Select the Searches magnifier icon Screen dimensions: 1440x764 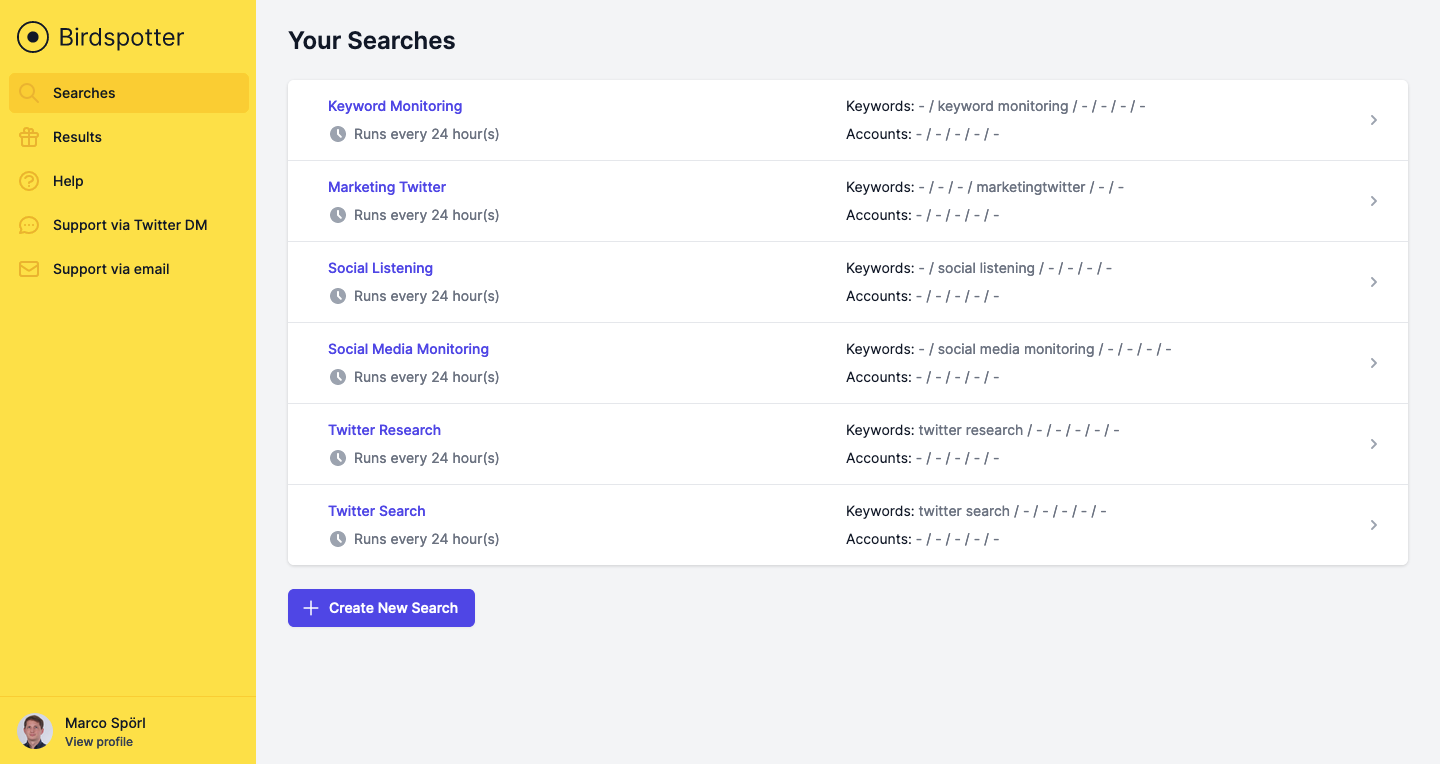coord(28,92)
